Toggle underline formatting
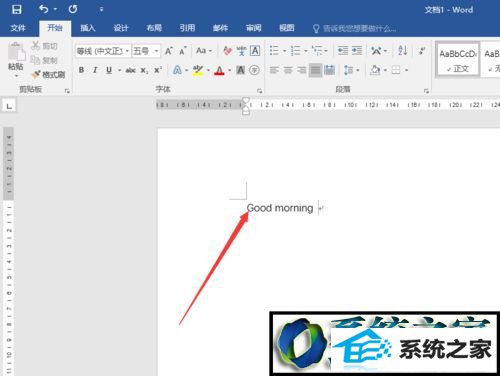The image size is (500, 376). click(x=109, y=70)
